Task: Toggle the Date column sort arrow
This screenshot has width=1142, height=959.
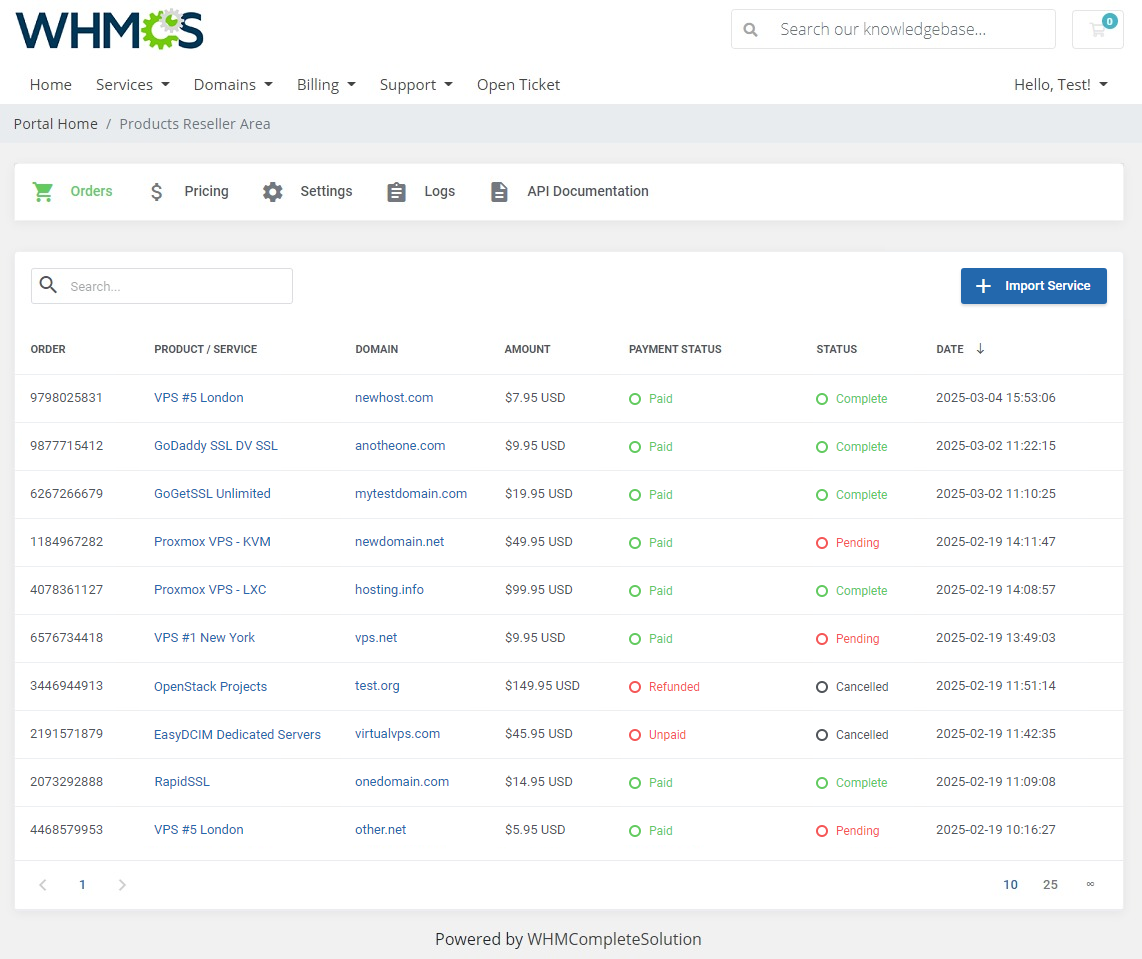Action: pyautogui.click(x=979, y=349)
